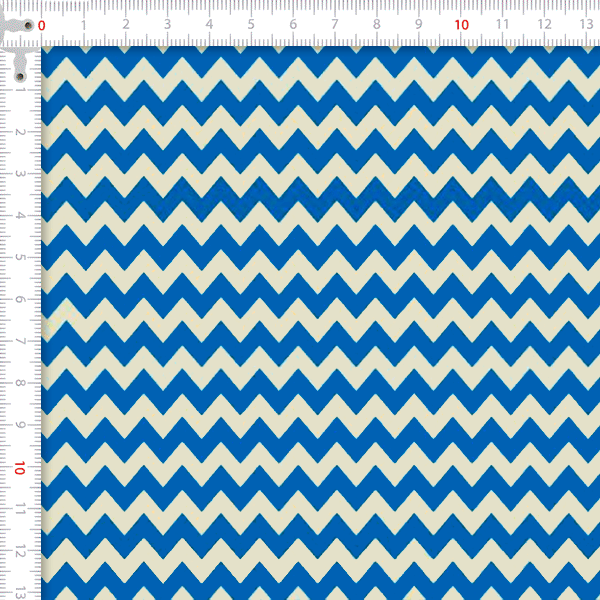Click the number 13 on the top ruler
Image resolution: width=600 pixels, height=600 pixels.
tap(586, 24)
